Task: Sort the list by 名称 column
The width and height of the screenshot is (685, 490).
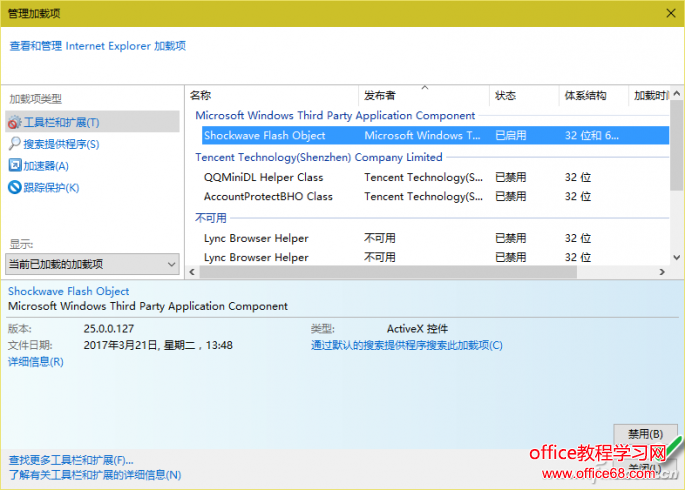Action: click(x=270, y=96)
